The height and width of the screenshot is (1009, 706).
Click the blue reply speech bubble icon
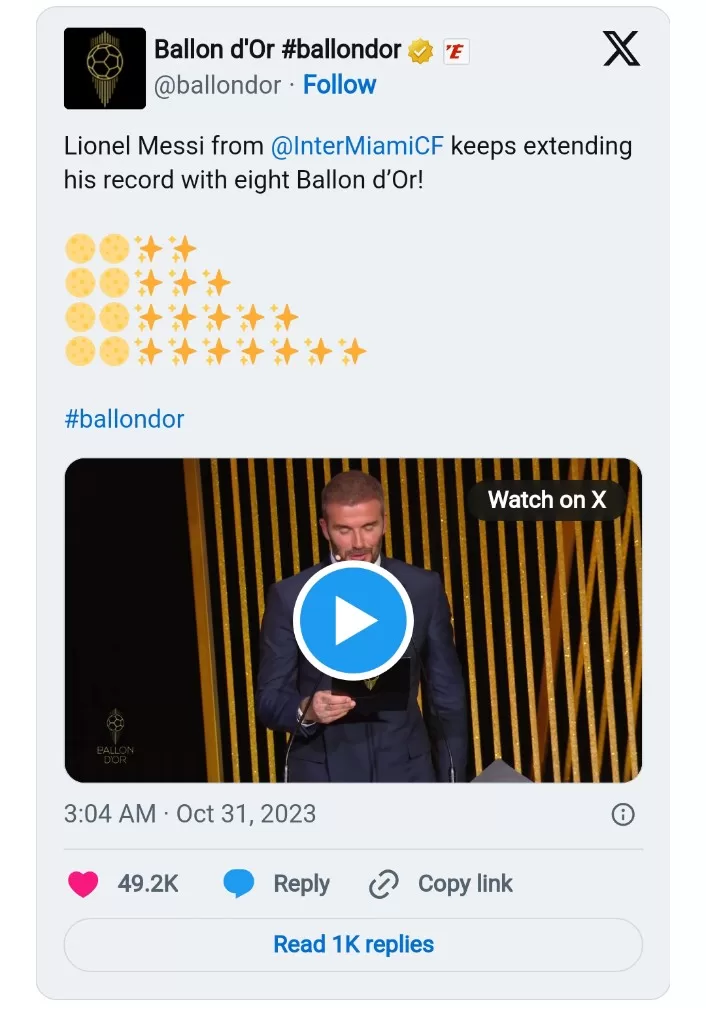(x=239, y=884)
